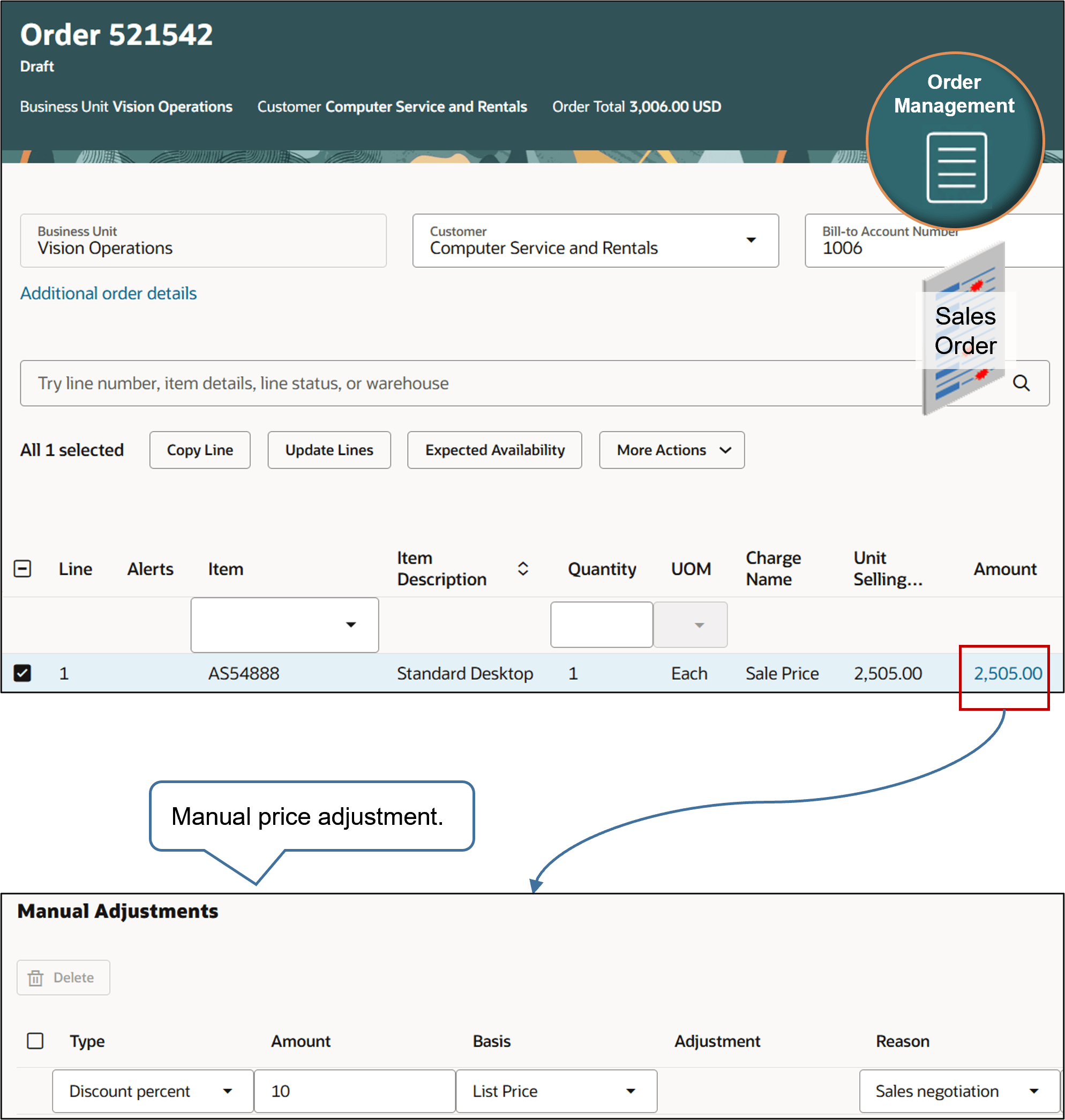
Task: Click the Copy Line button
Action: (199, 449)
